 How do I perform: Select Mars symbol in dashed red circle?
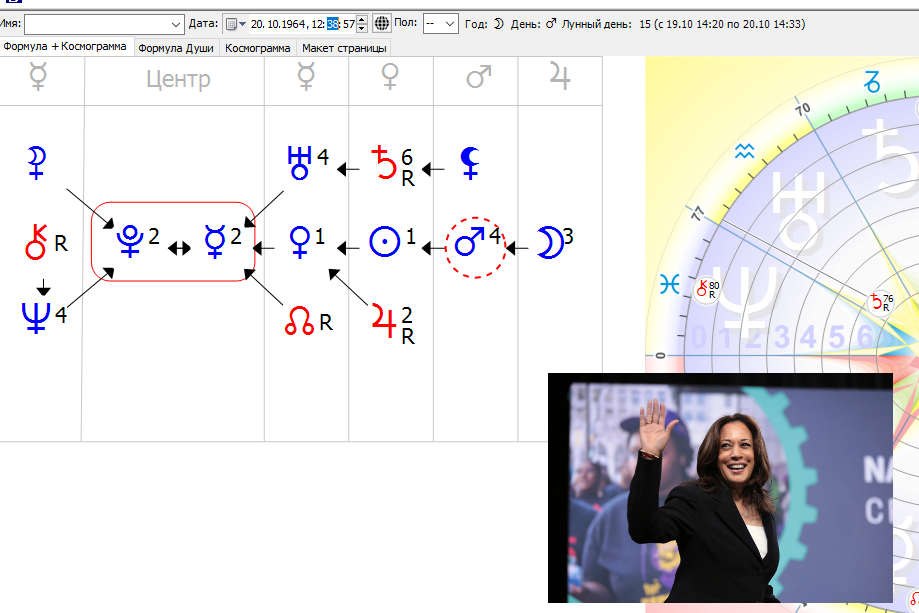[469, 241]
